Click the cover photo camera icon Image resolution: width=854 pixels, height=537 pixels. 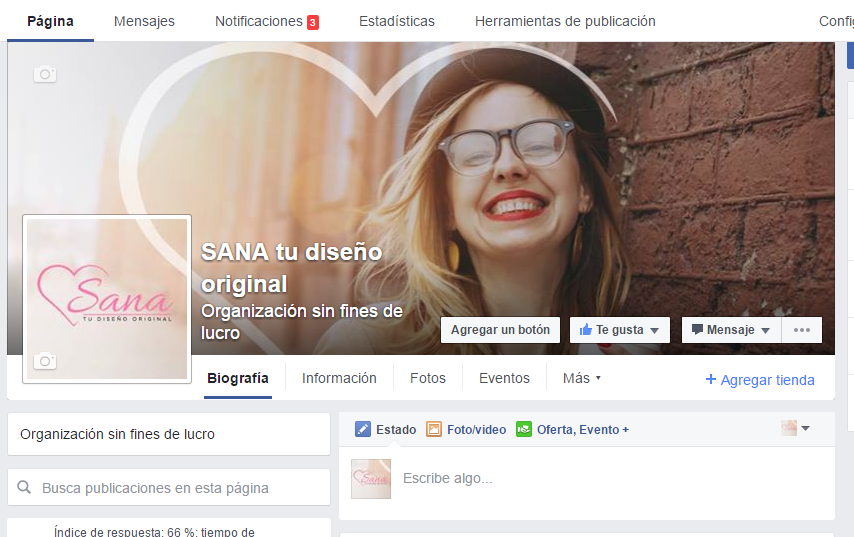pos(45,74)
